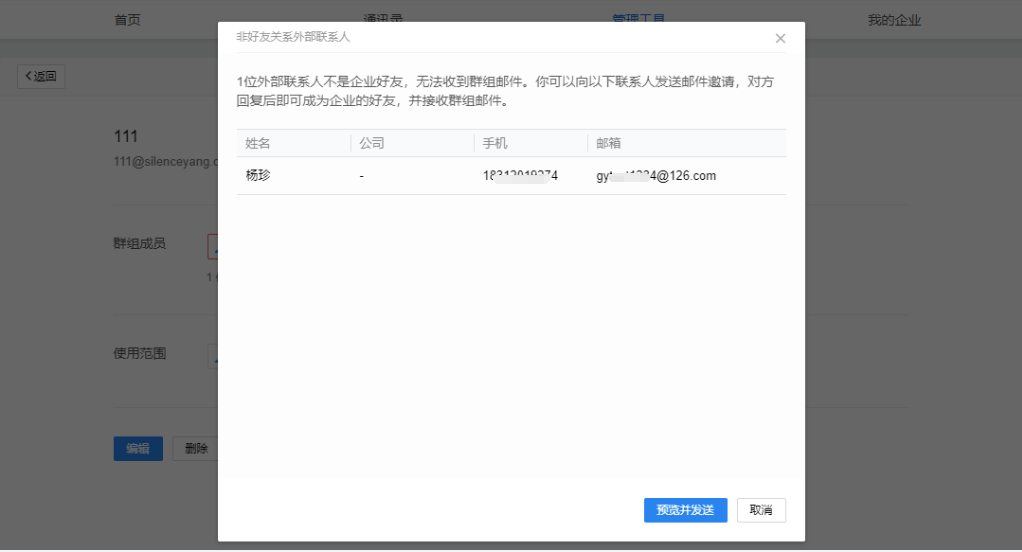This screenshot has height=552, width=1022.
Task: Click the 预览并发送 button
Action: point(685,510)
